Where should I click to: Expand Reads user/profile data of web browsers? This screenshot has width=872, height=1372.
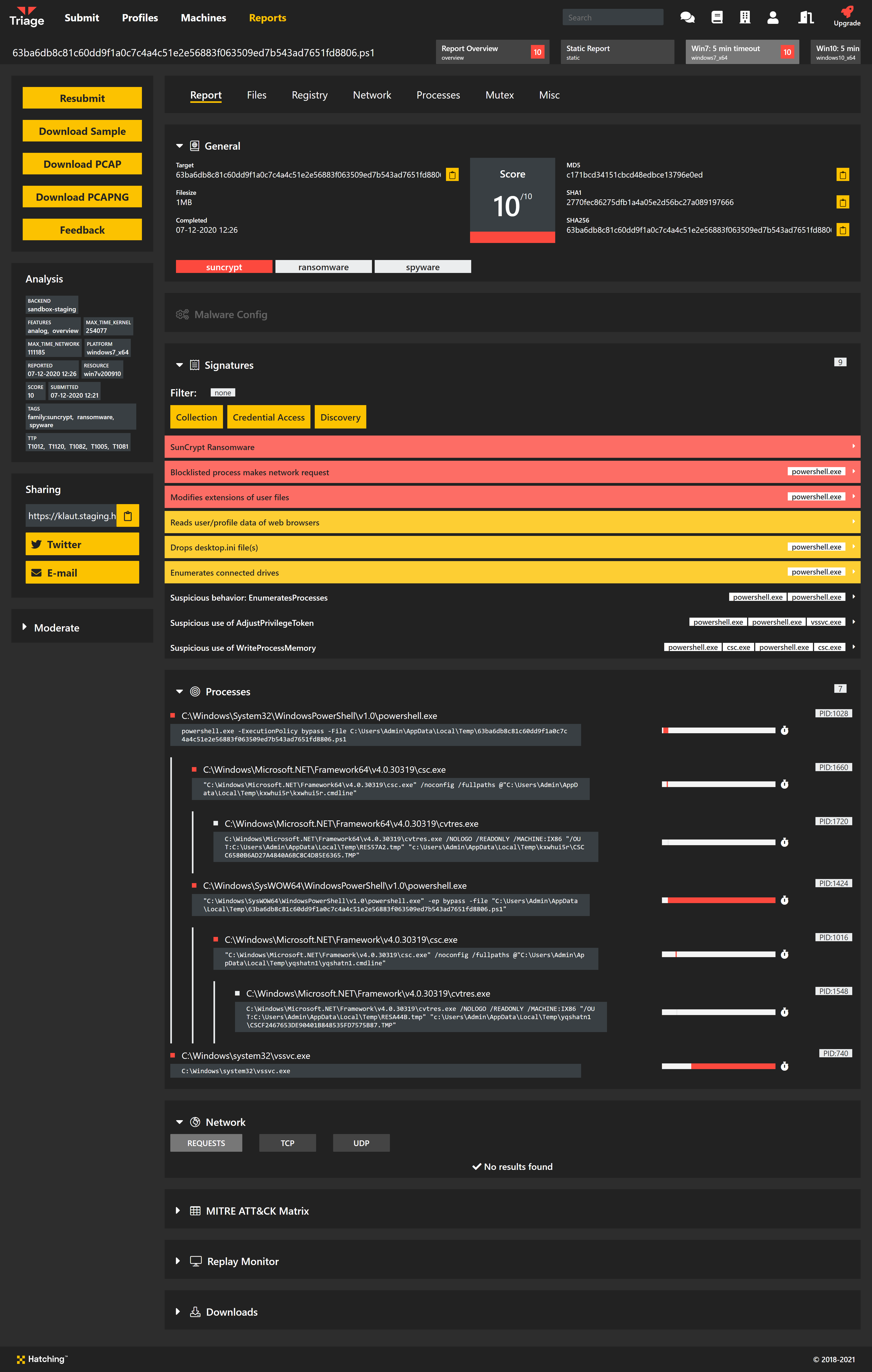tap(512, 522)
